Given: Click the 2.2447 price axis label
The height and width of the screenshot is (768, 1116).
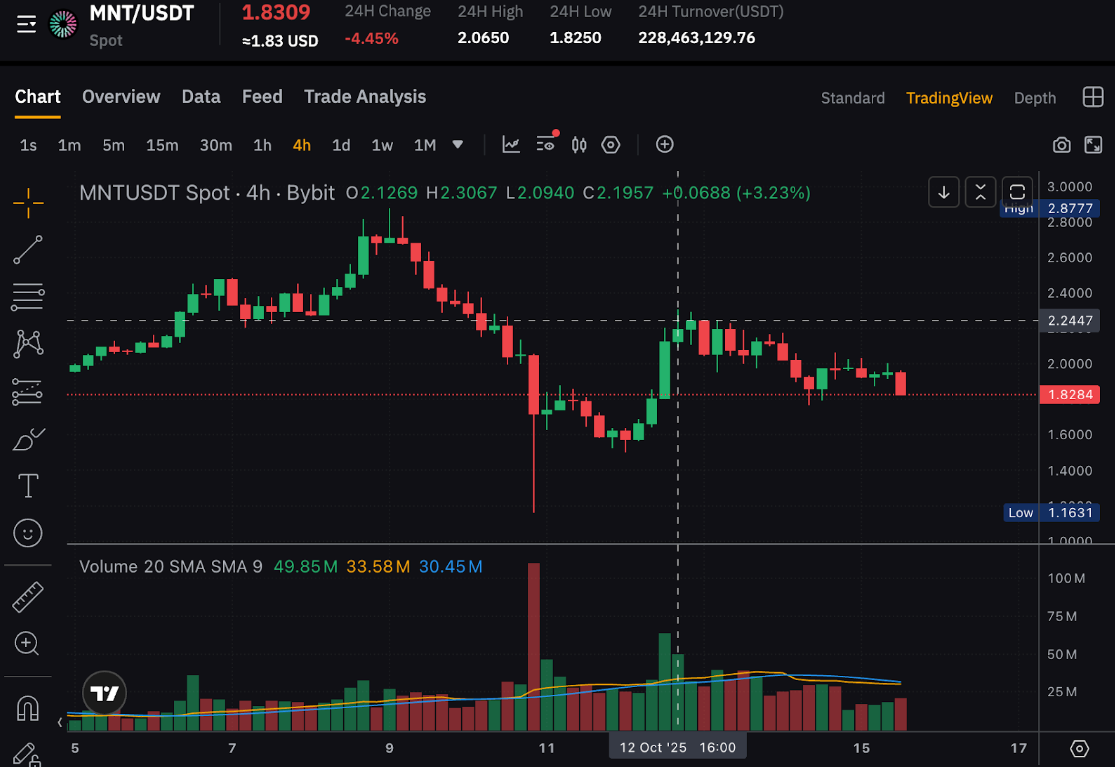Looking at the screenshot, I should point(1072,321).
